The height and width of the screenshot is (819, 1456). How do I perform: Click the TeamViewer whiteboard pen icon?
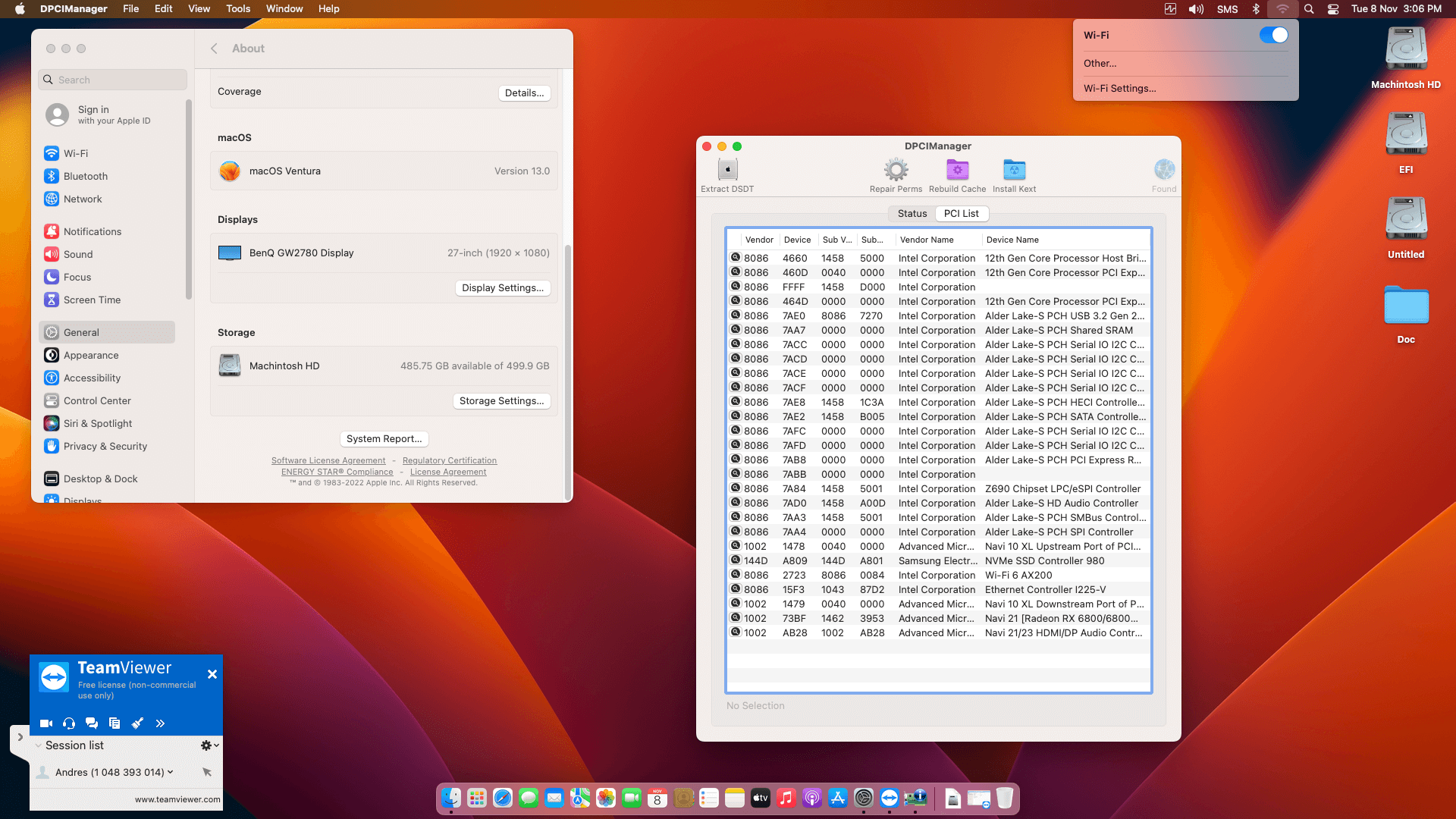(137, 723)
